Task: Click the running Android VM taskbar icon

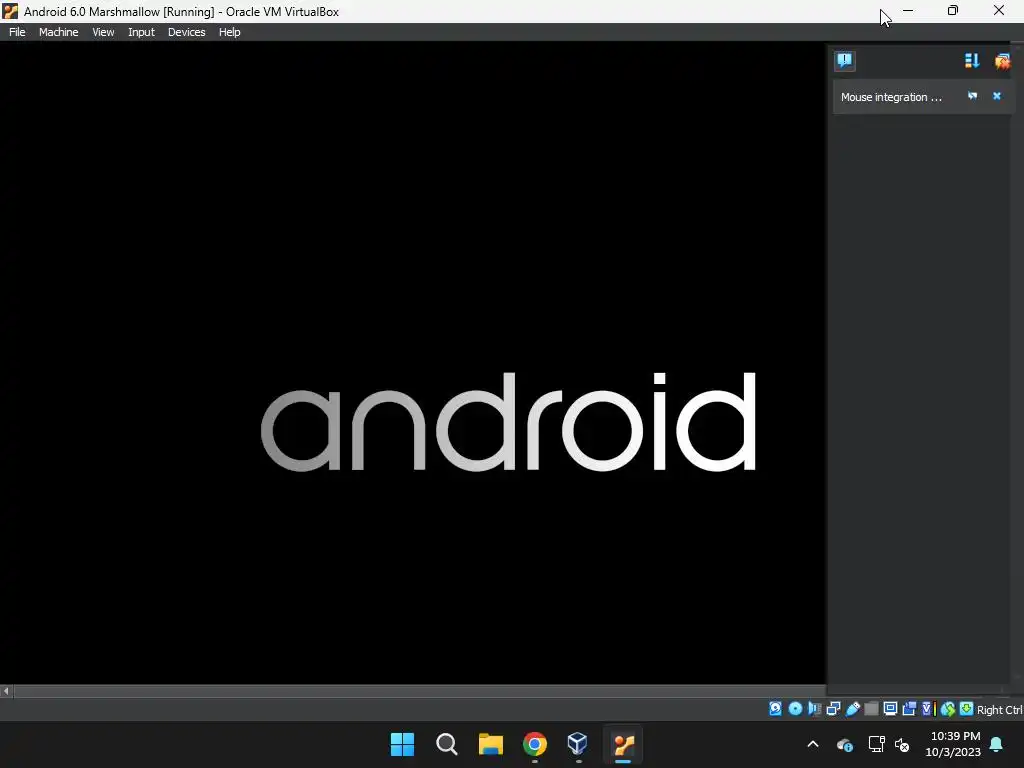Action: pyautogui.click(x=623, y=744)
